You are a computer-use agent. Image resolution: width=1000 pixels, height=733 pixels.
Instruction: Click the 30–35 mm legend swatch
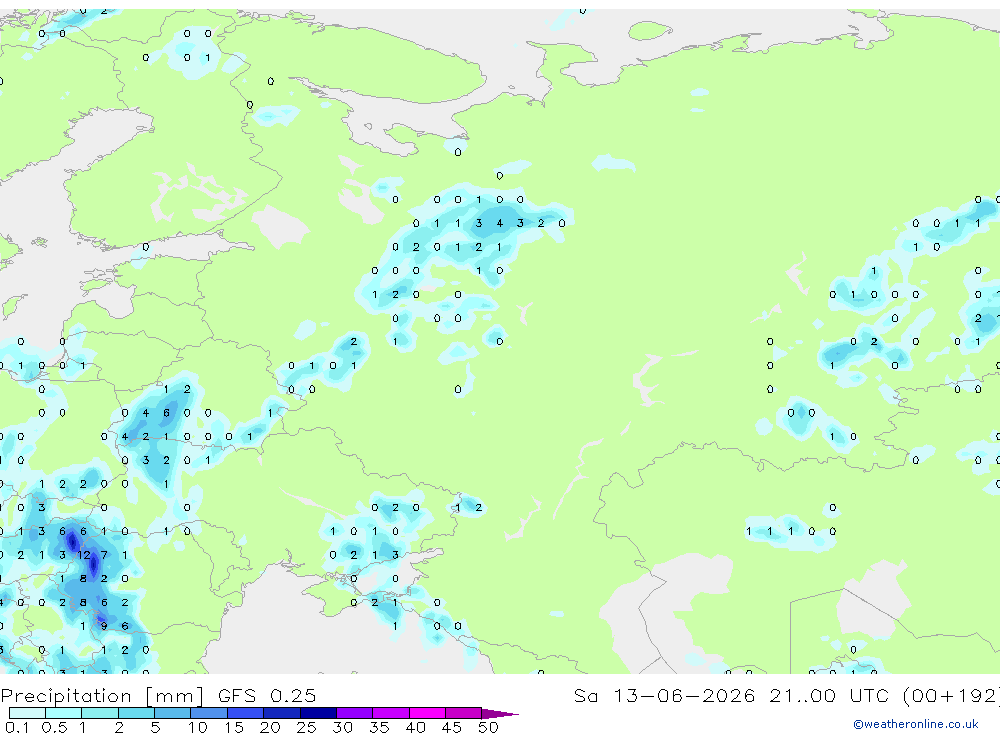(355, 713)
